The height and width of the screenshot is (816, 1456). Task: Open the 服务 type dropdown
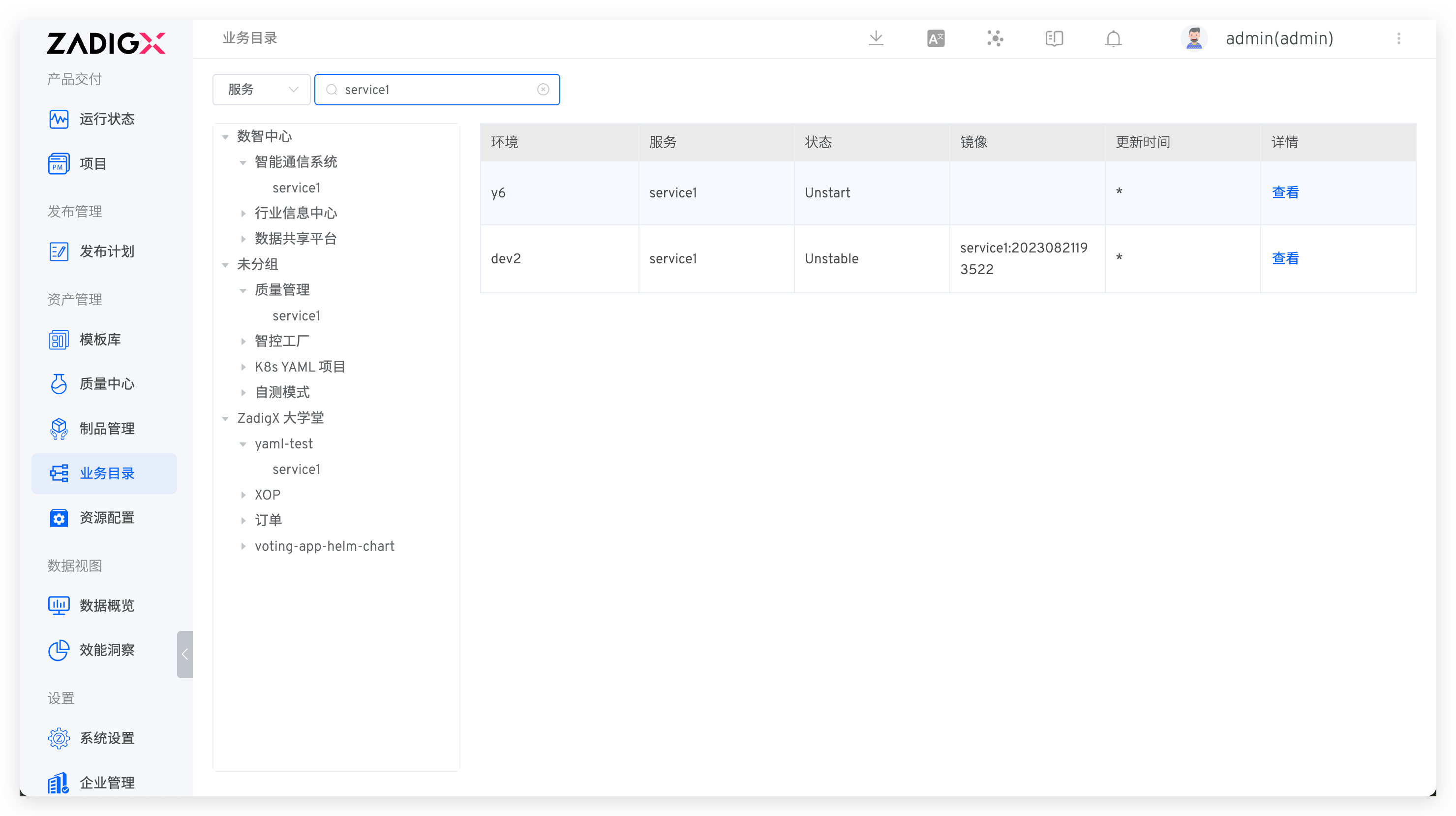point(262,90)
